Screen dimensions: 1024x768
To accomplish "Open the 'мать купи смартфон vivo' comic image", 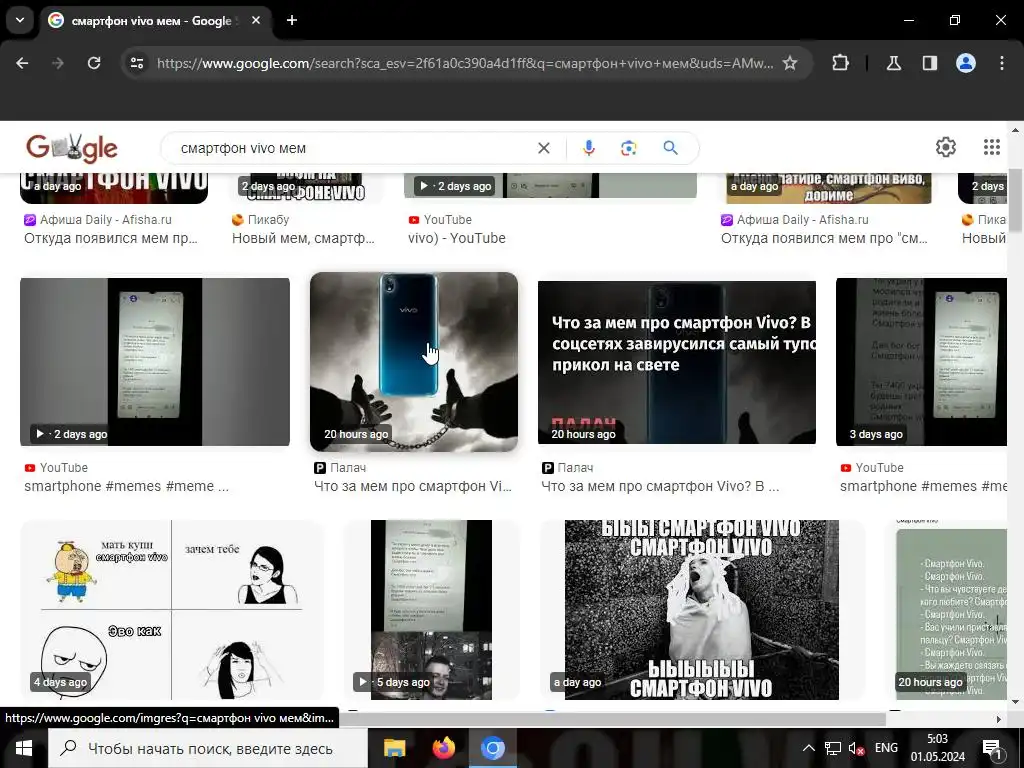I will point(172,610).
